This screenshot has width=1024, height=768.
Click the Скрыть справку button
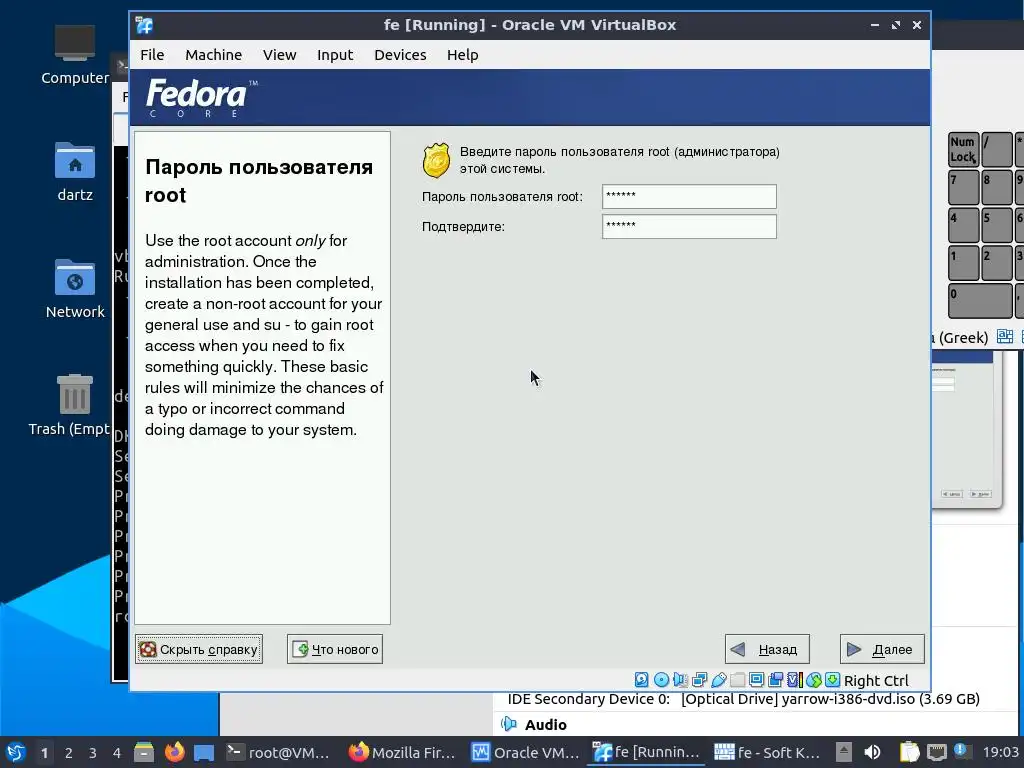pos(199,649)
